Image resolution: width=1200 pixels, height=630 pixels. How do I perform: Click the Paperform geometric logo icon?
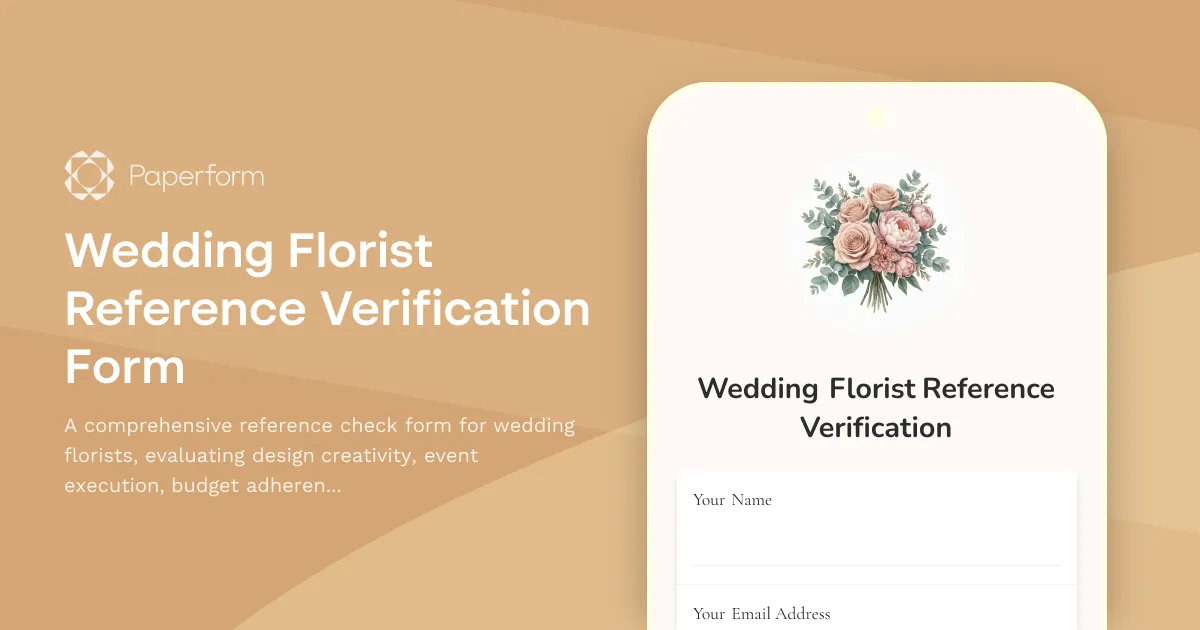88,175
